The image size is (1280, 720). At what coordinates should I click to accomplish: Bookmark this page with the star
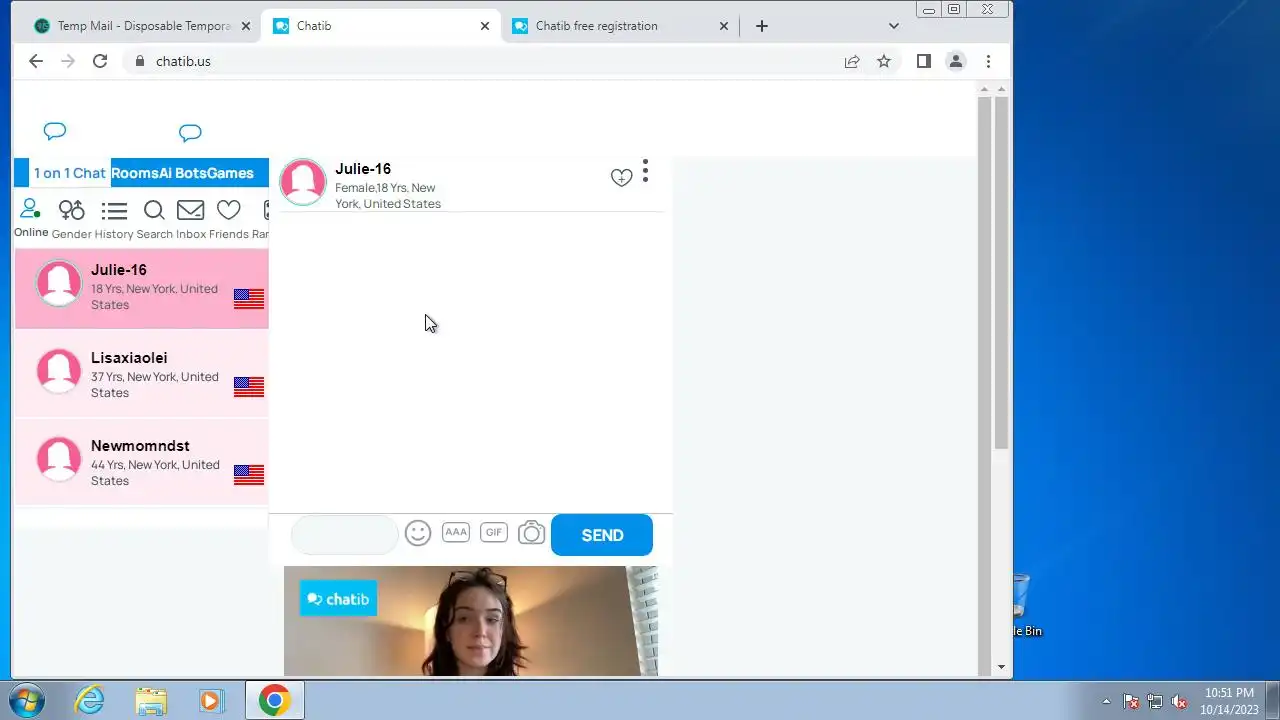tap(884, 61)
